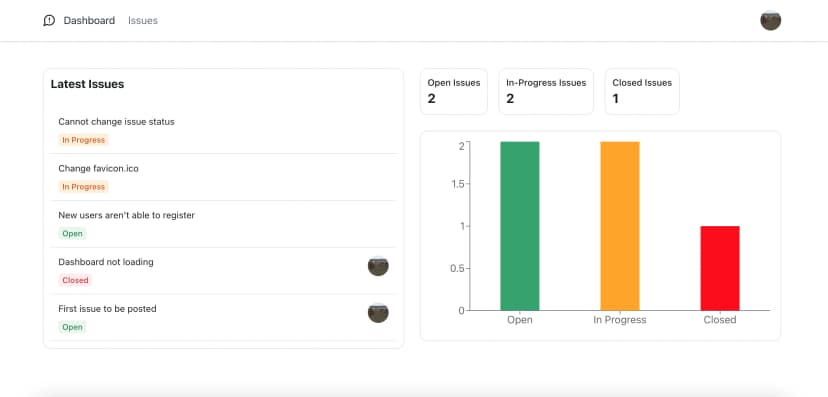Open issue Change favicon.ico
828x397 pixels.
[98, 168]
